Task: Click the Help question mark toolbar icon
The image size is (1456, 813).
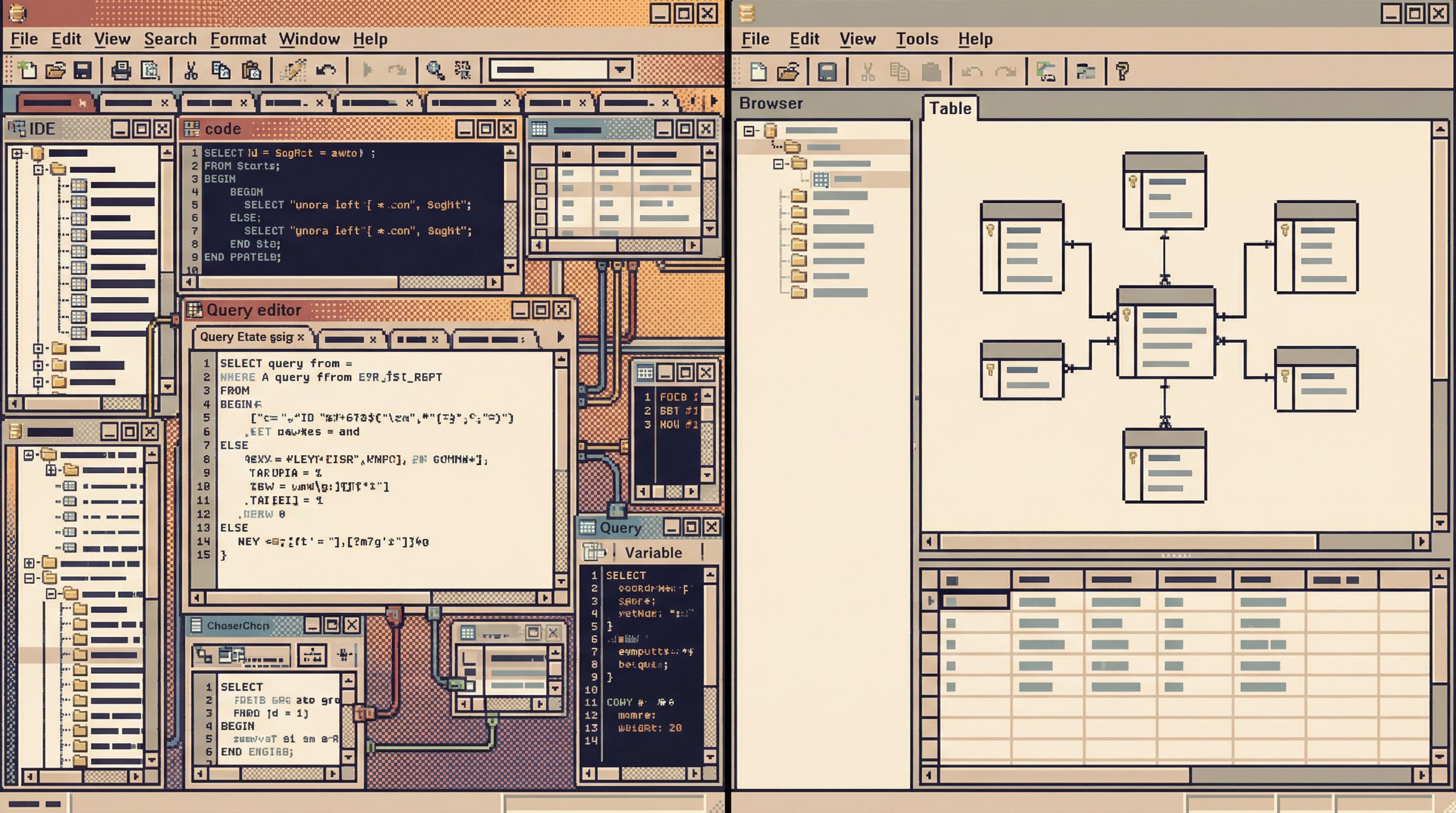Action: [1122, 72]
